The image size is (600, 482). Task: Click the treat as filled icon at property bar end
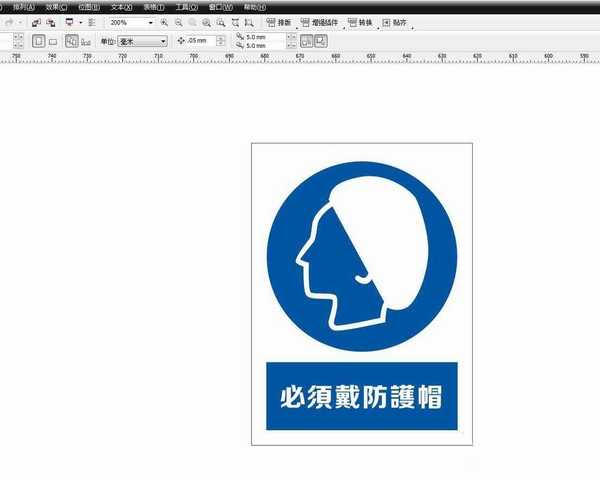321,41
